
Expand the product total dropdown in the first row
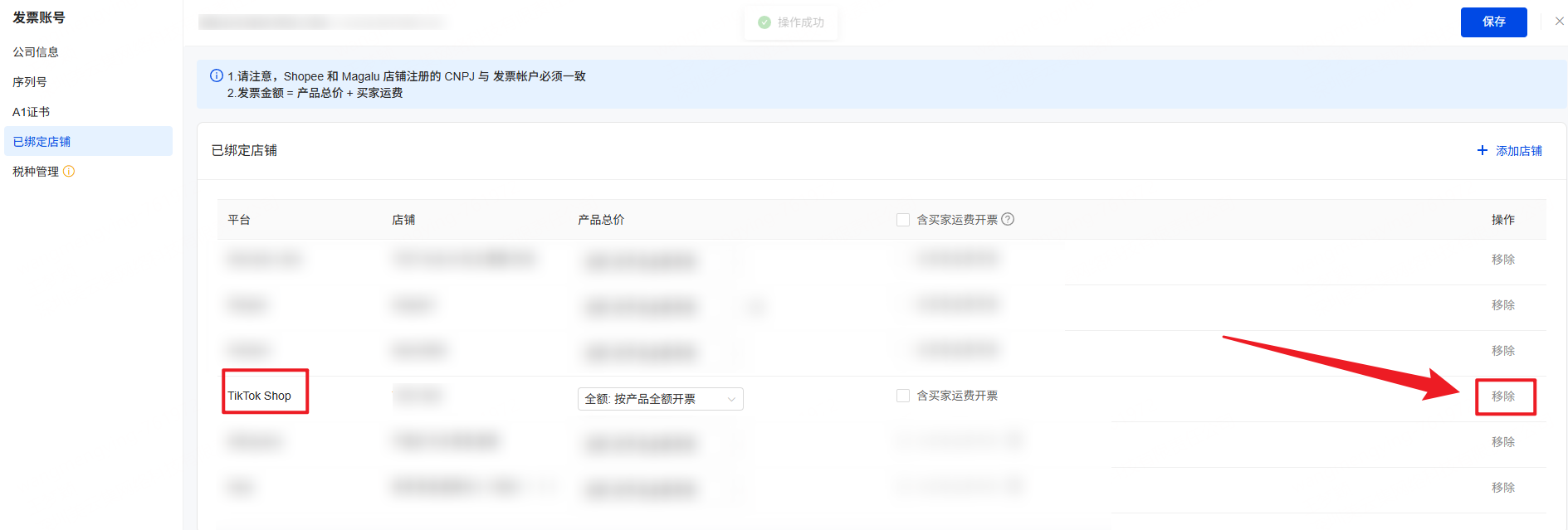(660, 262)
